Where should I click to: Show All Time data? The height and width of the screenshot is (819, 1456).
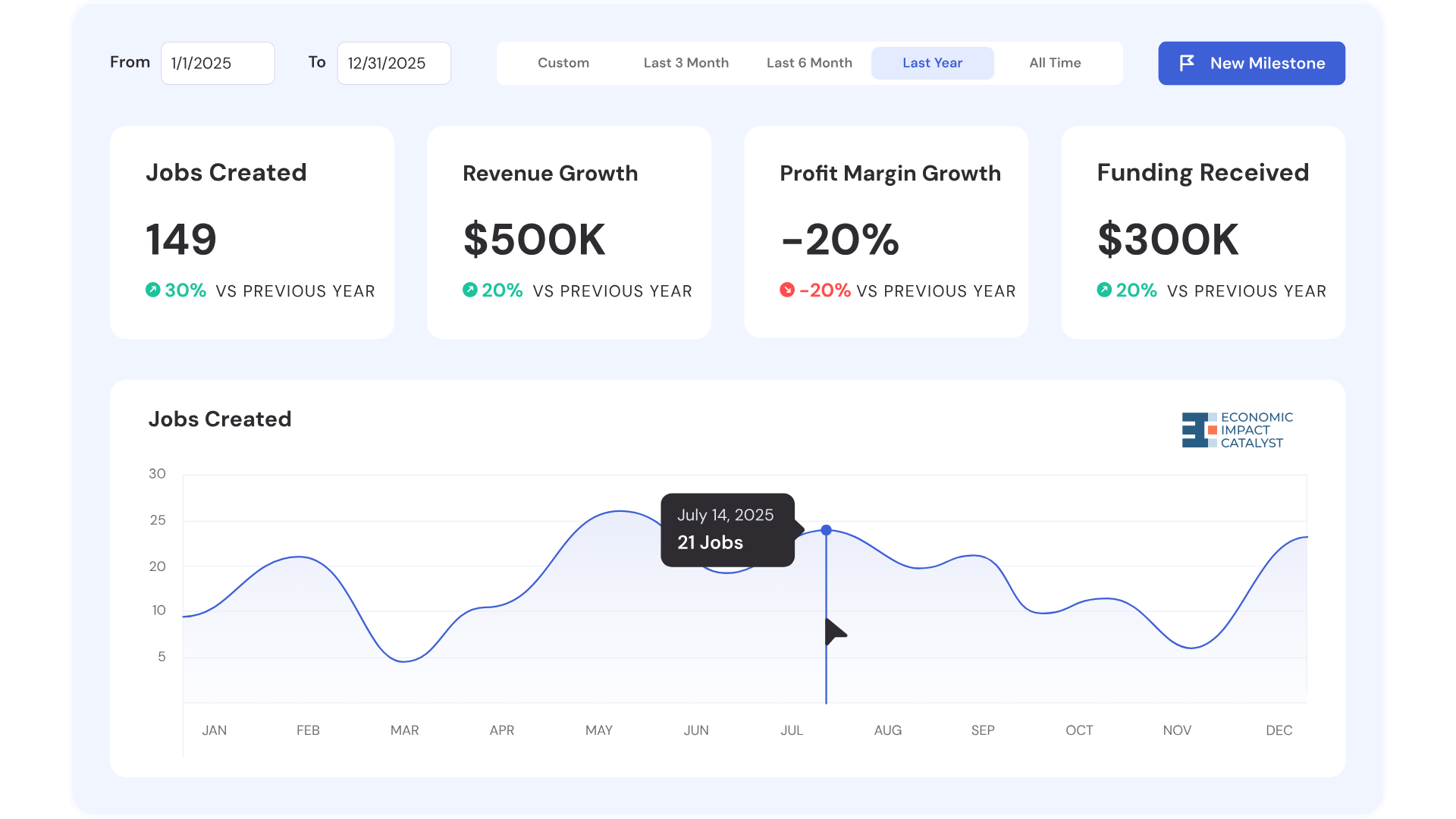coord(1055,63)
